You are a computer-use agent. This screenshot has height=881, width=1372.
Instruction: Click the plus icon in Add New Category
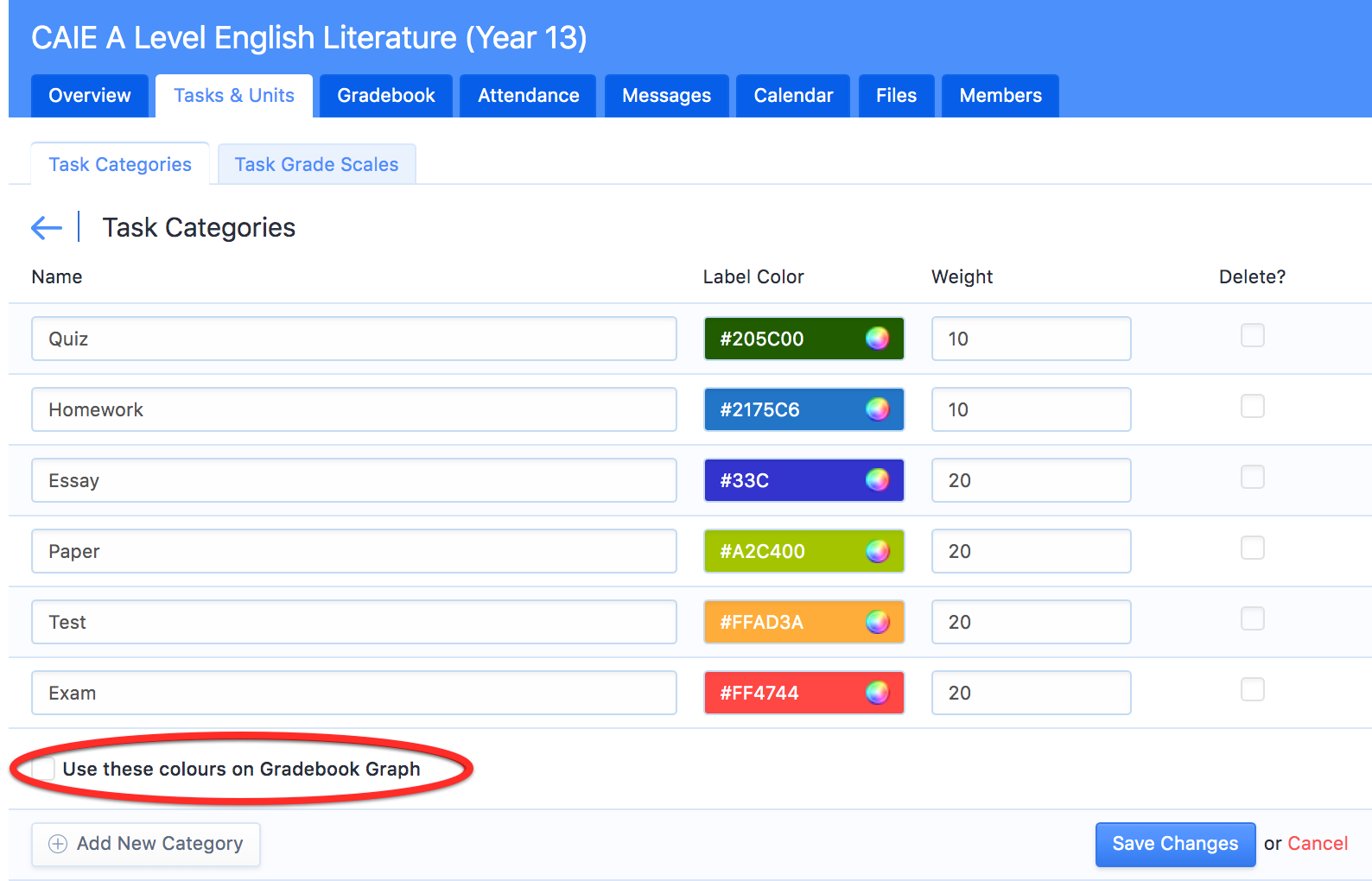click(58, 844)
